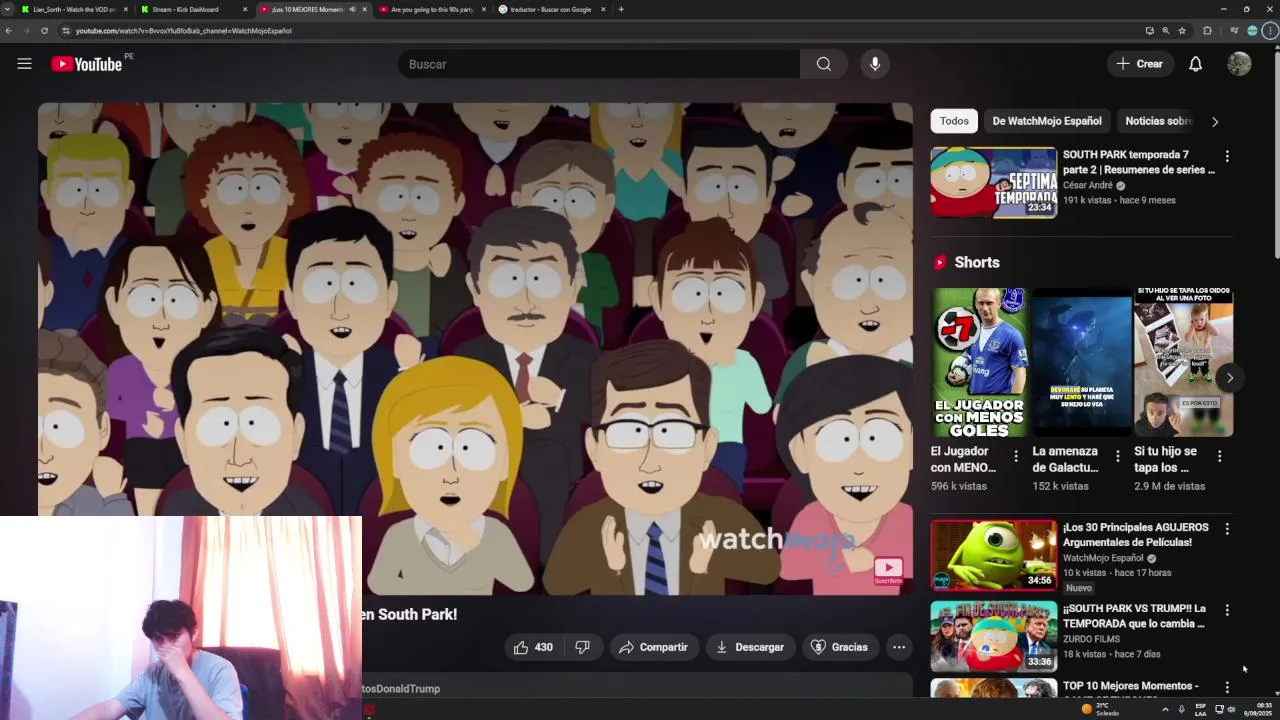Image resolution: width=1280 pixels, height=720 pixels.
Task: Open options for AGUJEROS Argumentales video
Action: (1227, 528)
